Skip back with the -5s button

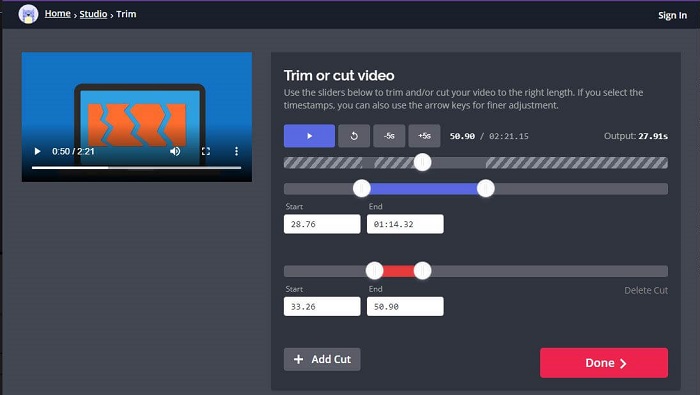389,136
